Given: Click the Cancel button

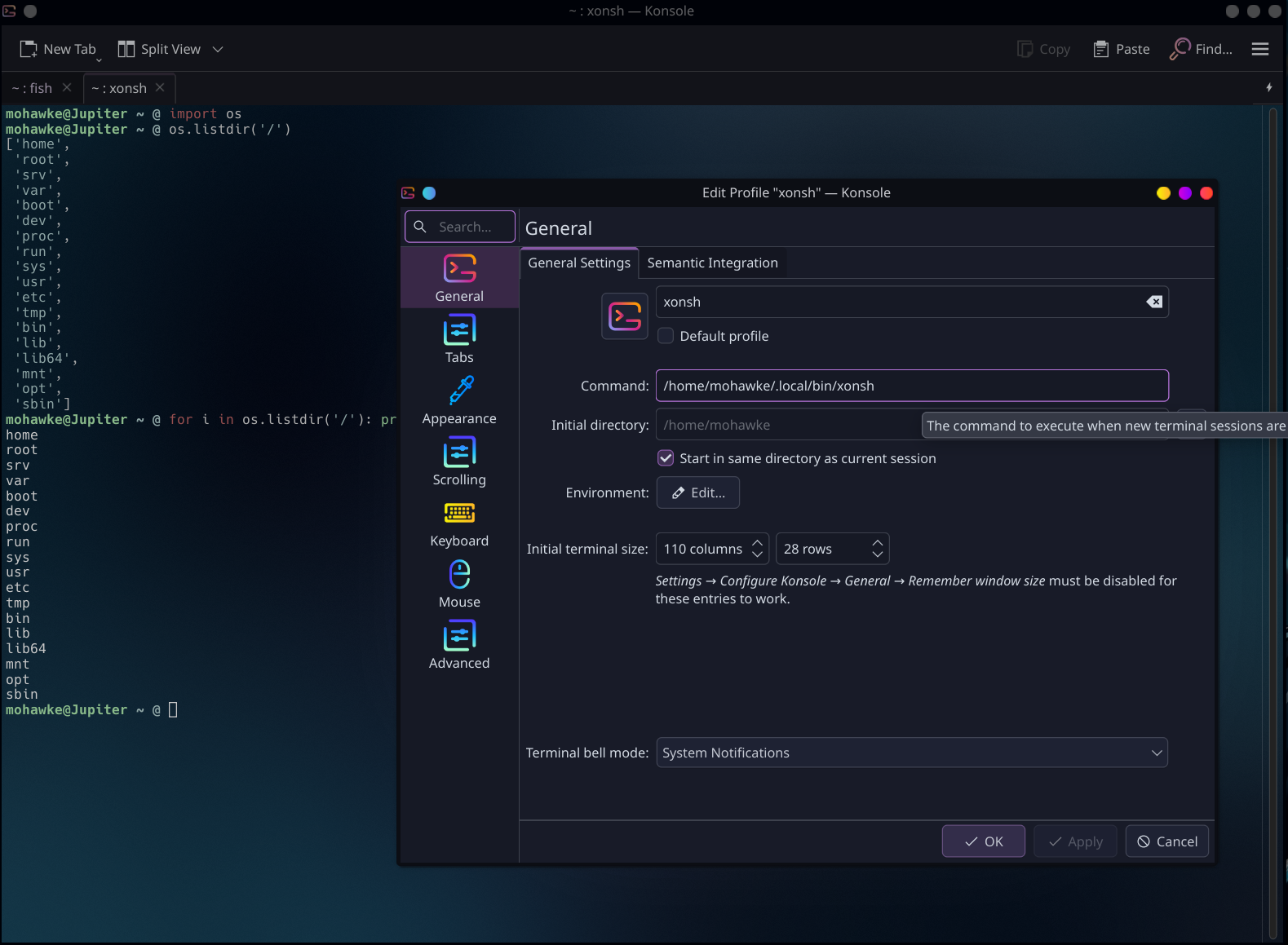Looking at the screenshot, I should coord(1167,841).
